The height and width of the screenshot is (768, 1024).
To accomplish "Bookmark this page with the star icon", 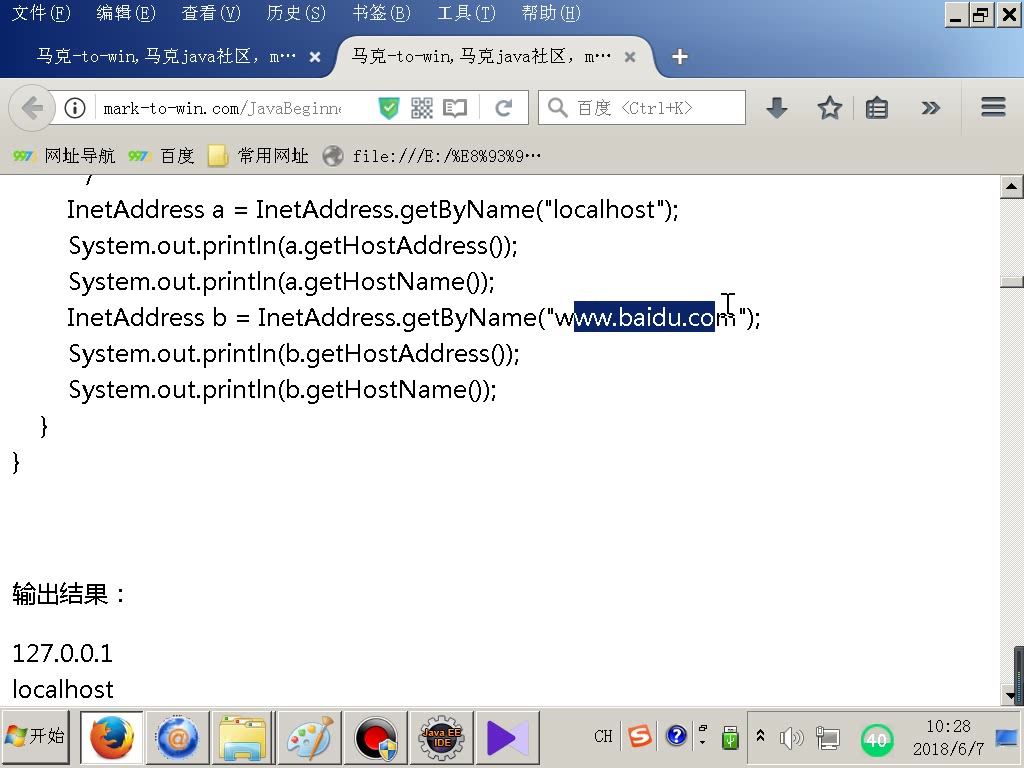I will pyautogui.click(x=828, y=107).
